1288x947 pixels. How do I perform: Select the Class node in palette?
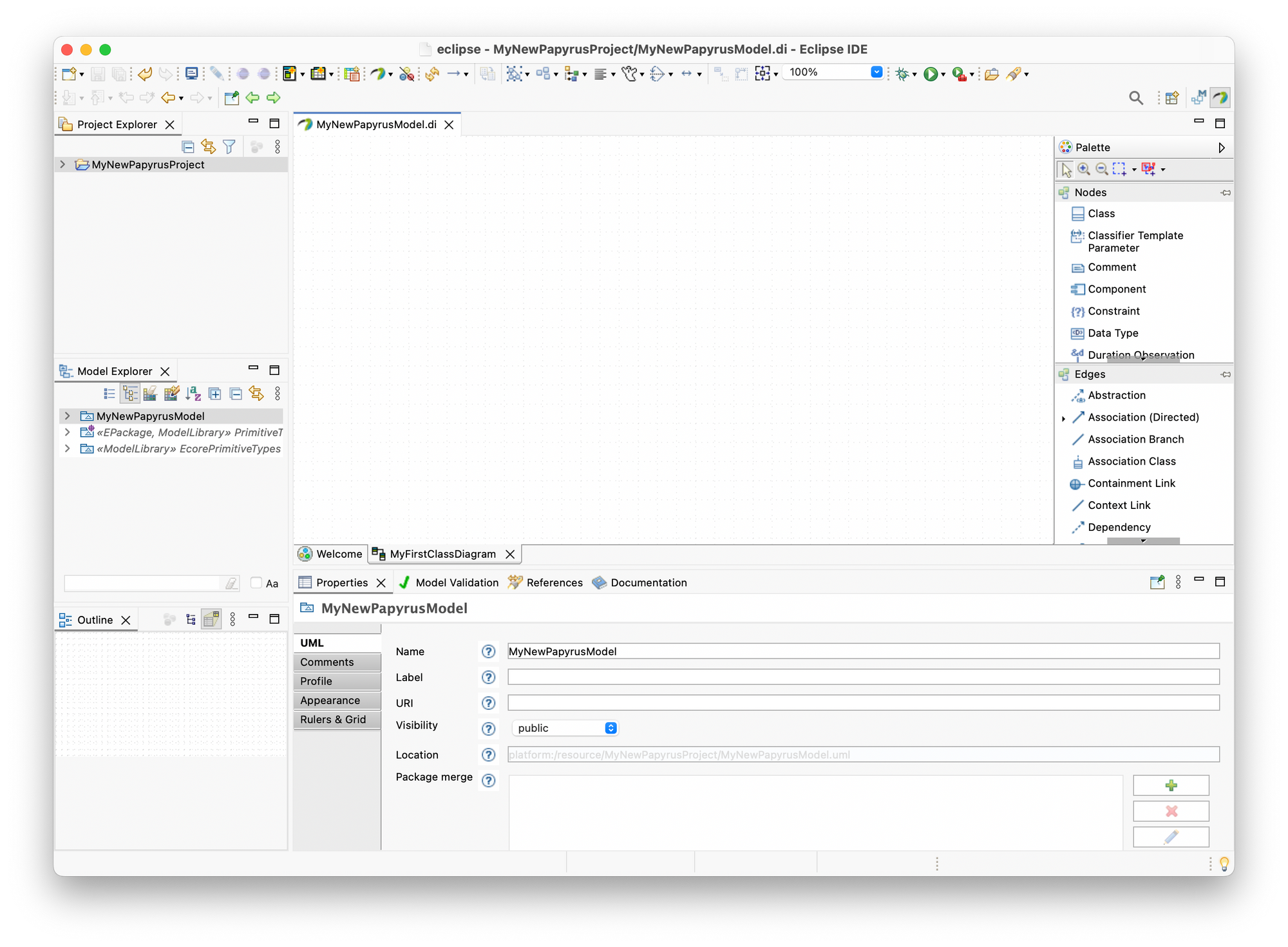pos(1093,214)
